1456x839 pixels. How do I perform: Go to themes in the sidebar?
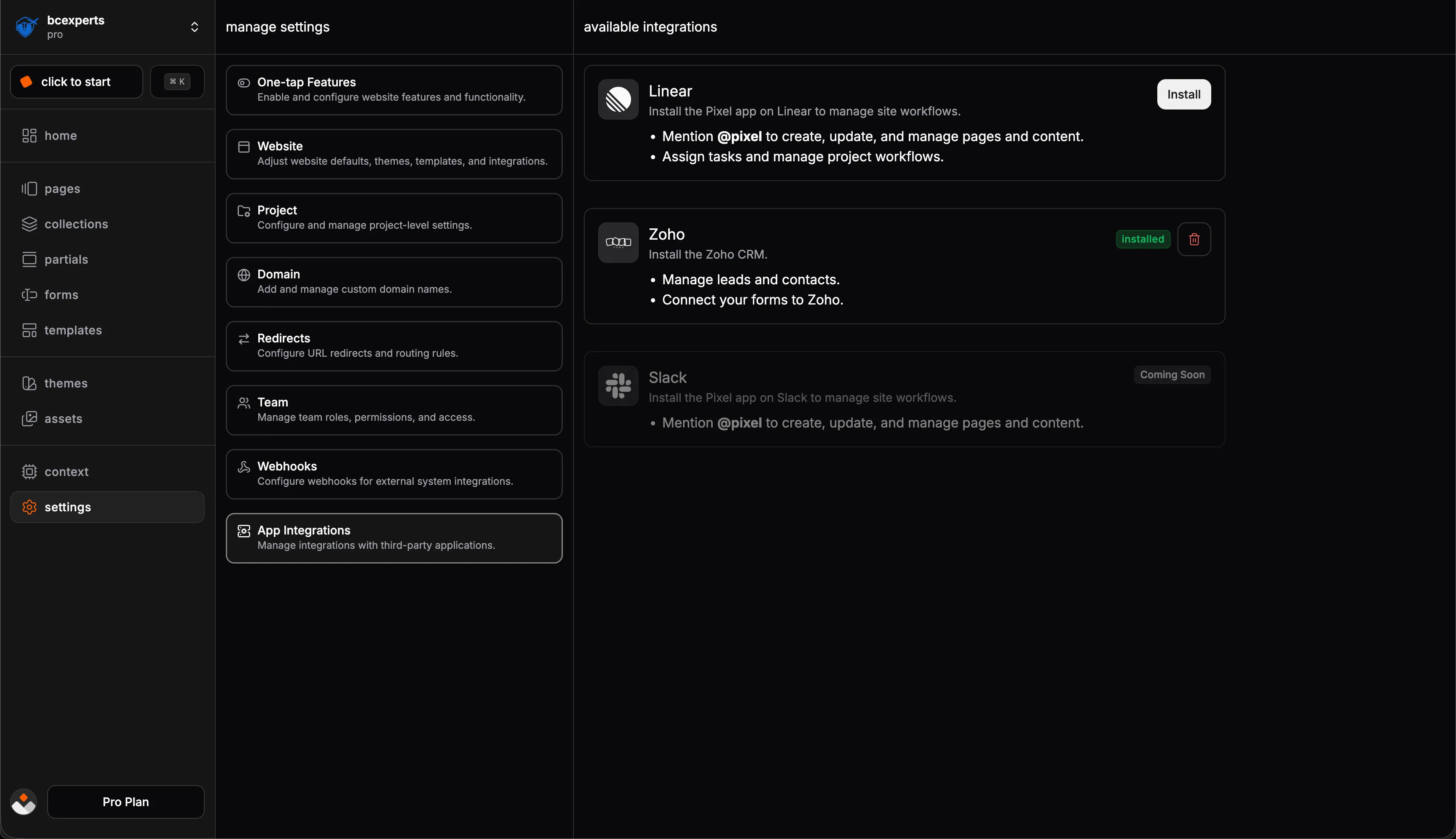coord(66,383)
